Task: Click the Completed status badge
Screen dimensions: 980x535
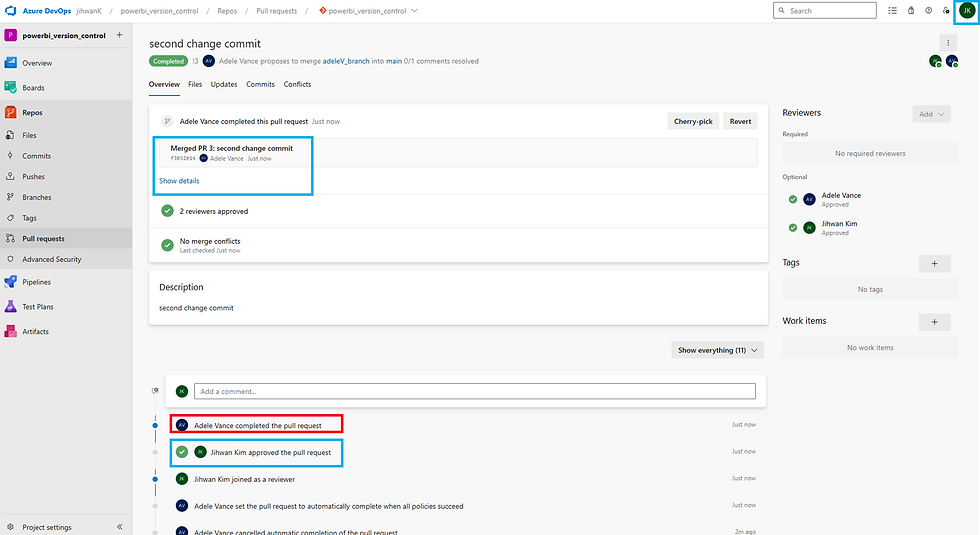Action: (168, 61)
